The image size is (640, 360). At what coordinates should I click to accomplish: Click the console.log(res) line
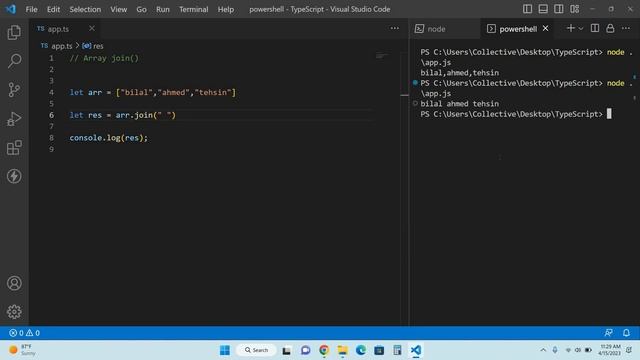tap(109, 138)
